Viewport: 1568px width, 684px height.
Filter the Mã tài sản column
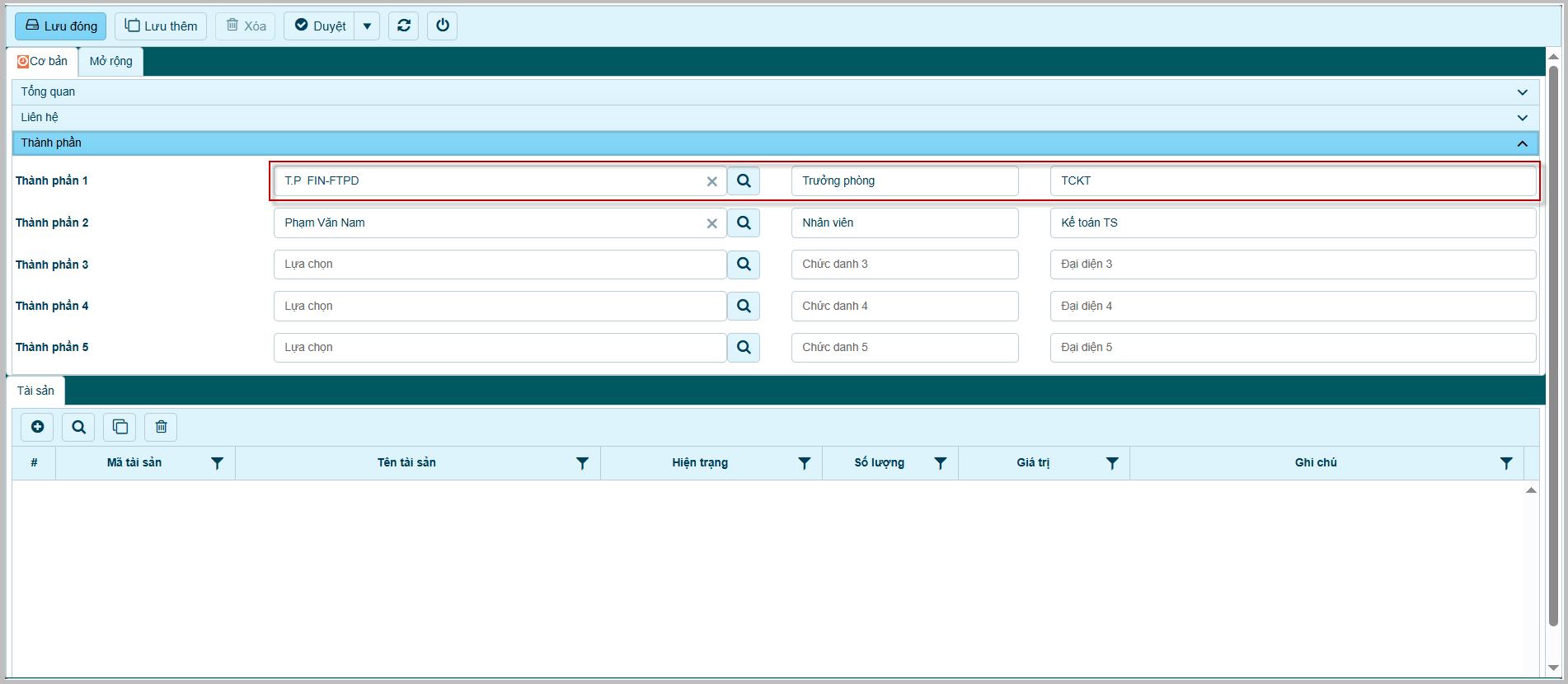218,463
